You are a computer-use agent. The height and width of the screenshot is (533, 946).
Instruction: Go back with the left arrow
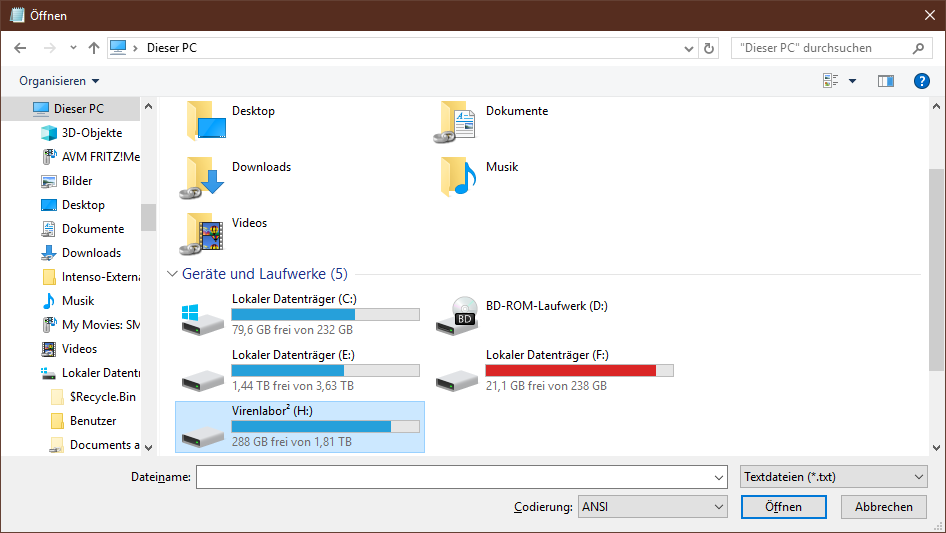tap(20, 48)
